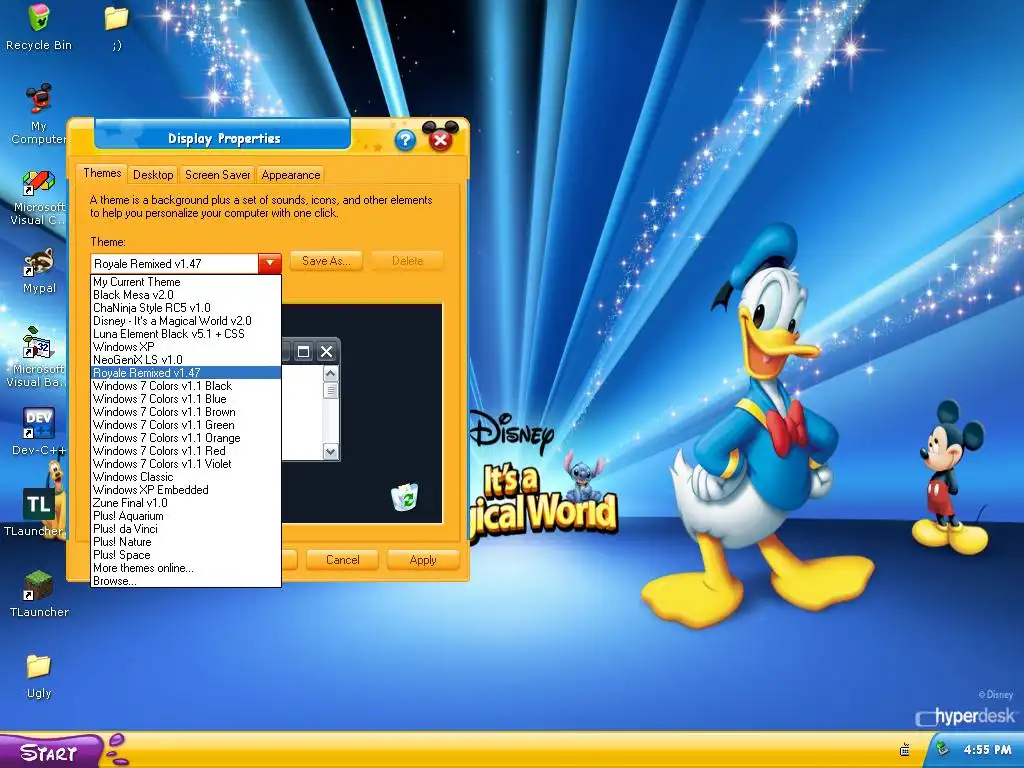
Task: Click the Delete button
Action: pyautogui.click(x=408, y=261)
